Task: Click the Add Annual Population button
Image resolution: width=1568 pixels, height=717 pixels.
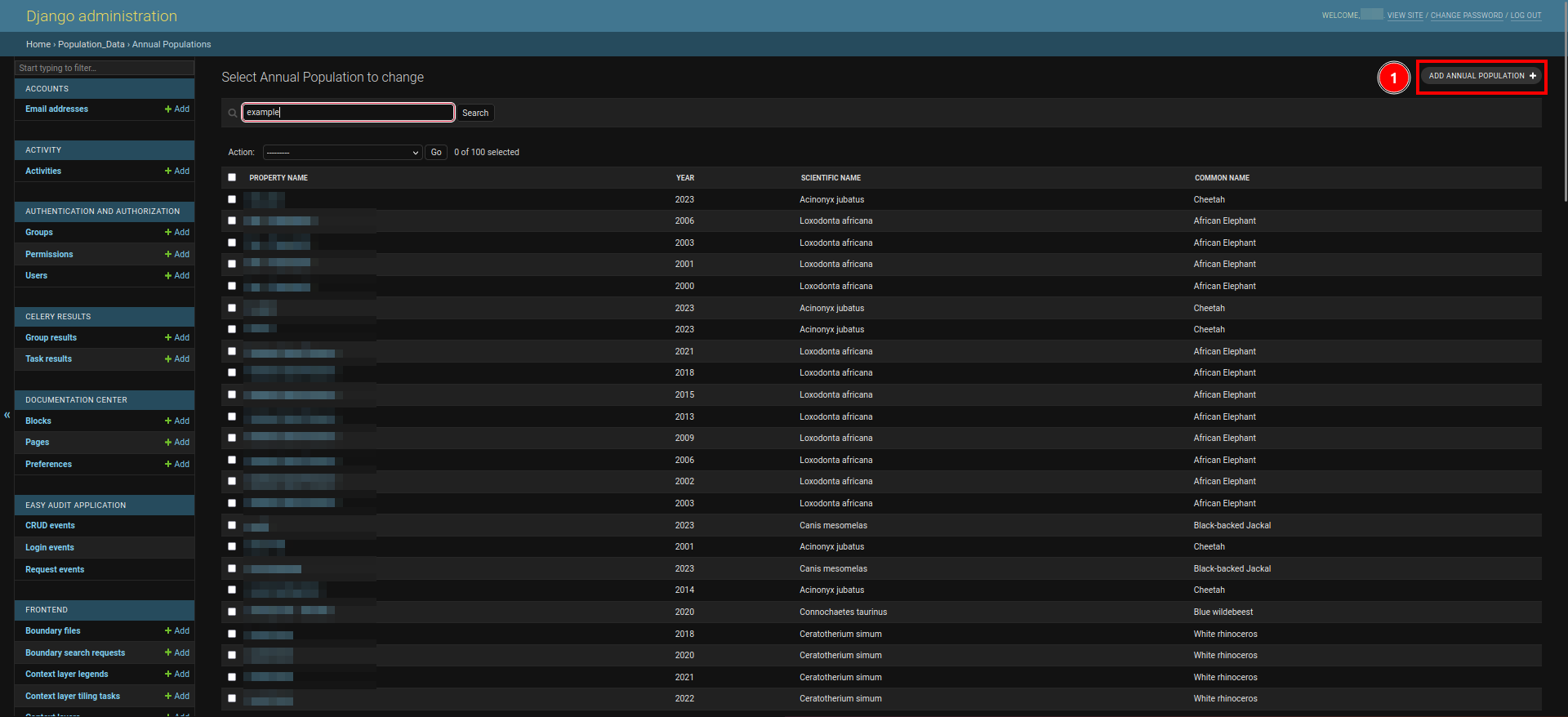Action: point(1482,76)
